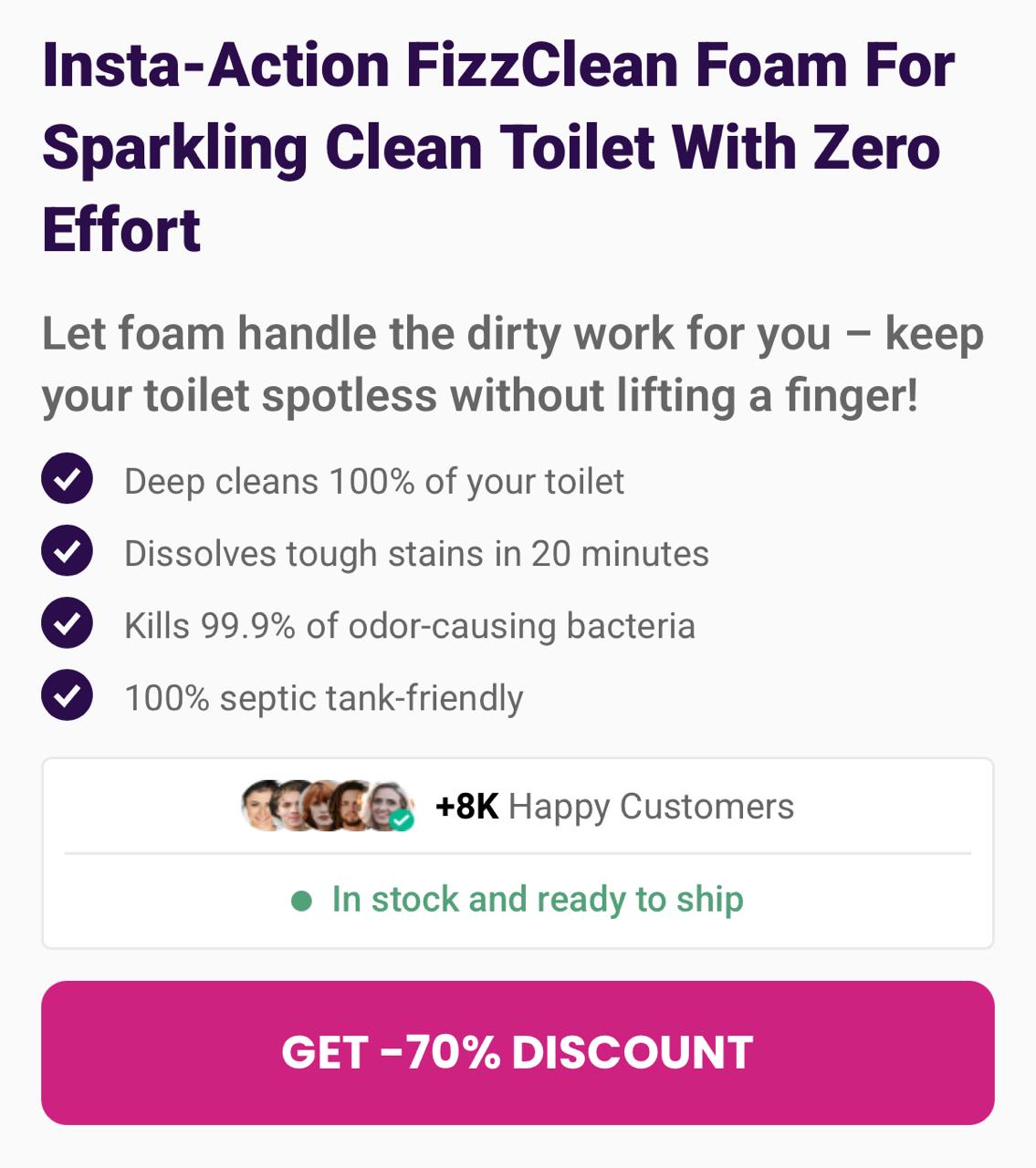Click the Let foam handle subtitle text
This screenshot has width=1036, height=1168.
point(512,364)
